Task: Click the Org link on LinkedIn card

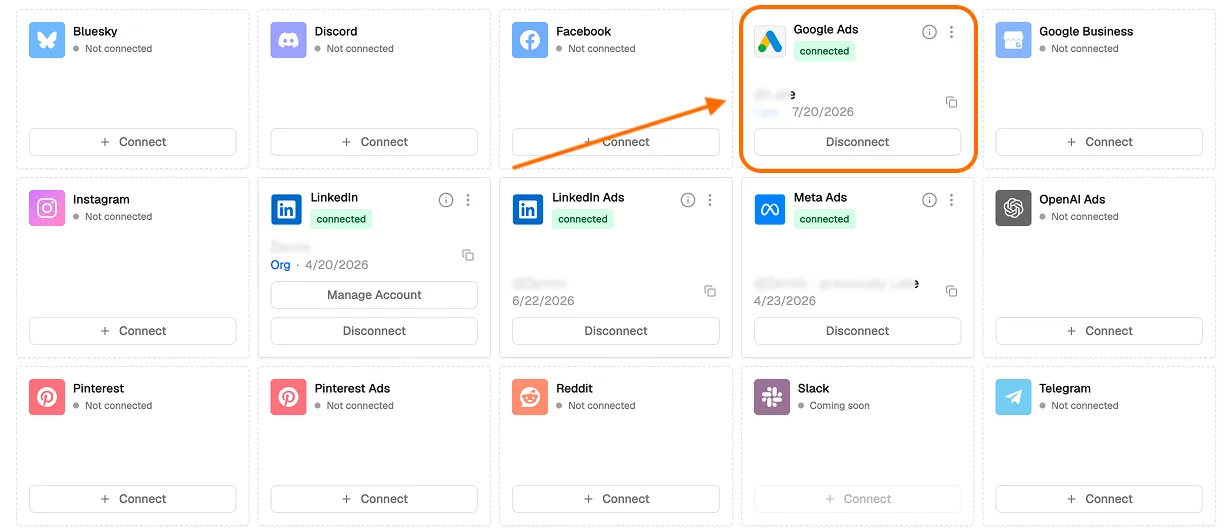Action: (280, 265)
